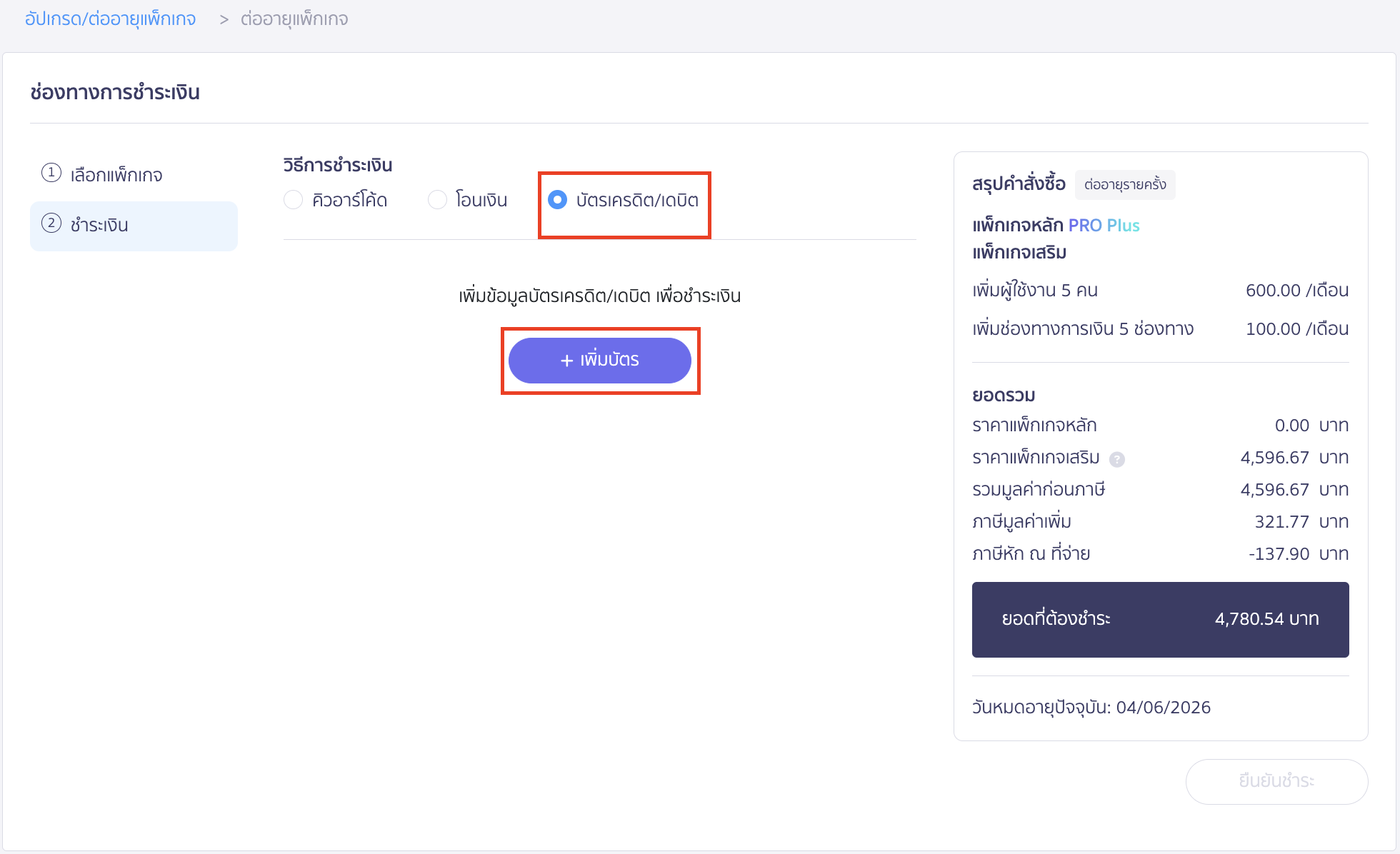This screenshot has height=854, width=1400.
Task: Click the สรุปคำสั่งซื้อ summary heading
Action: click(x=1017, y=184)
